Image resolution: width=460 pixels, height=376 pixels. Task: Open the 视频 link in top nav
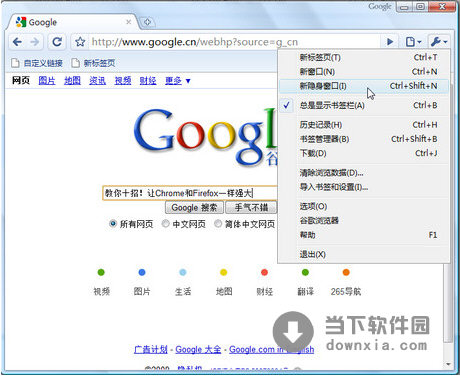pyautogui.click(x=123, y=81)
